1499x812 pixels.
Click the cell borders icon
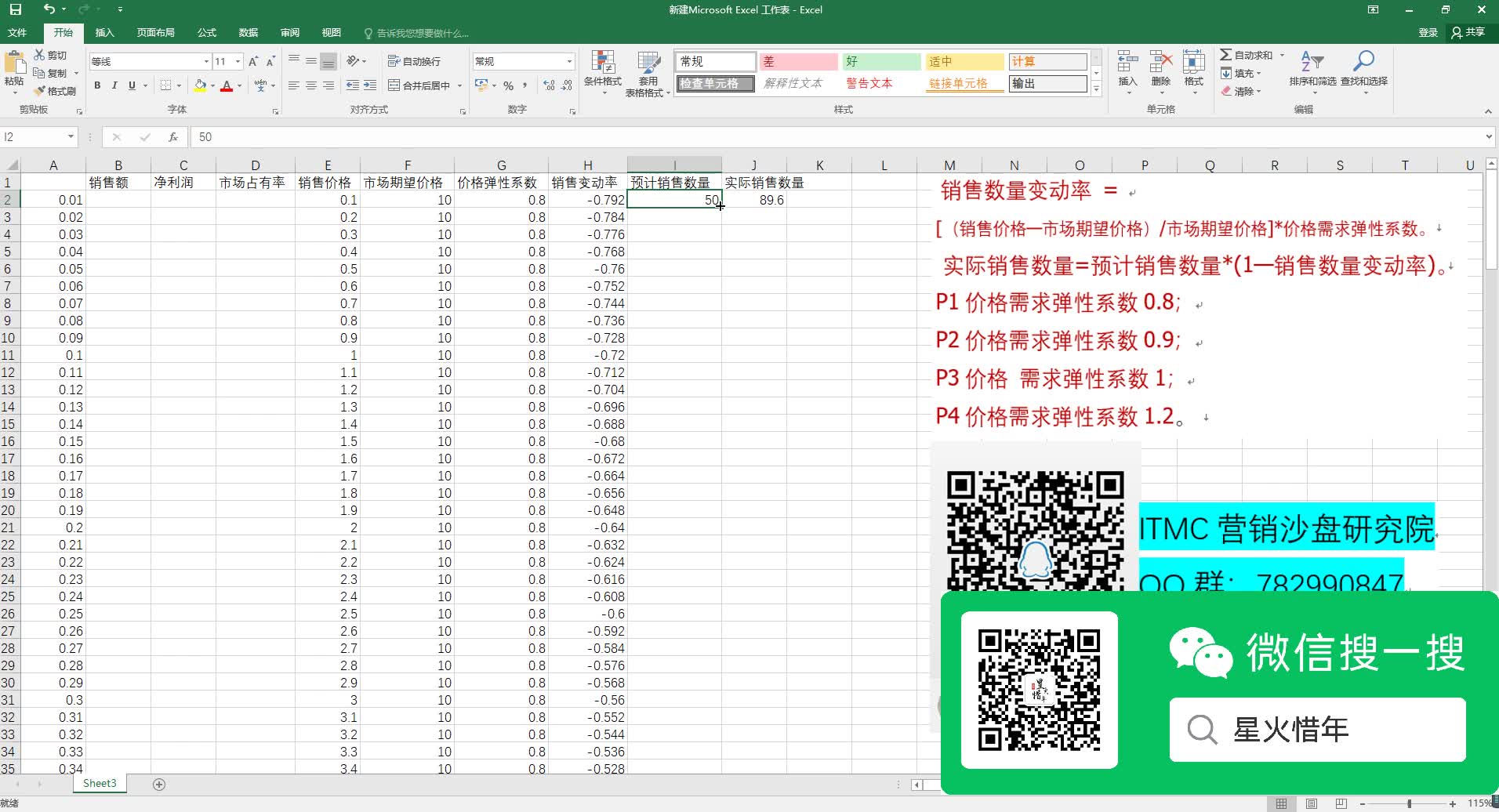point(165,85)
